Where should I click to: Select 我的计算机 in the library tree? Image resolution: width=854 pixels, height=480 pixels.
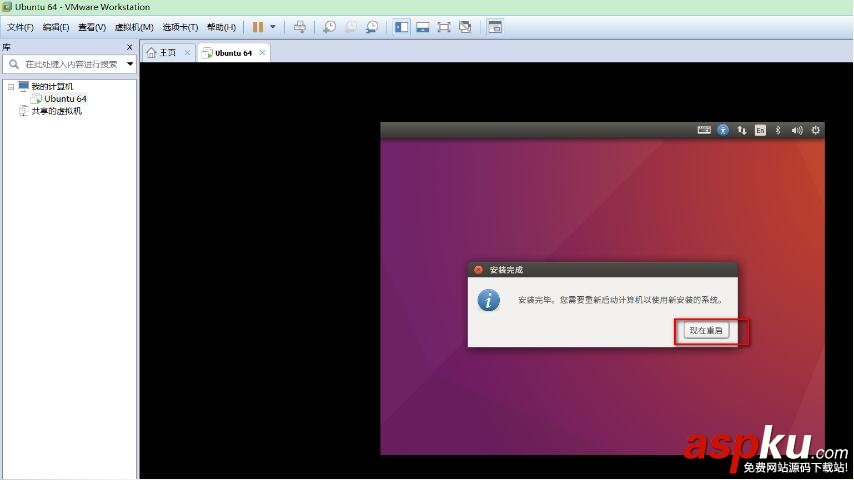coord(52,87)
